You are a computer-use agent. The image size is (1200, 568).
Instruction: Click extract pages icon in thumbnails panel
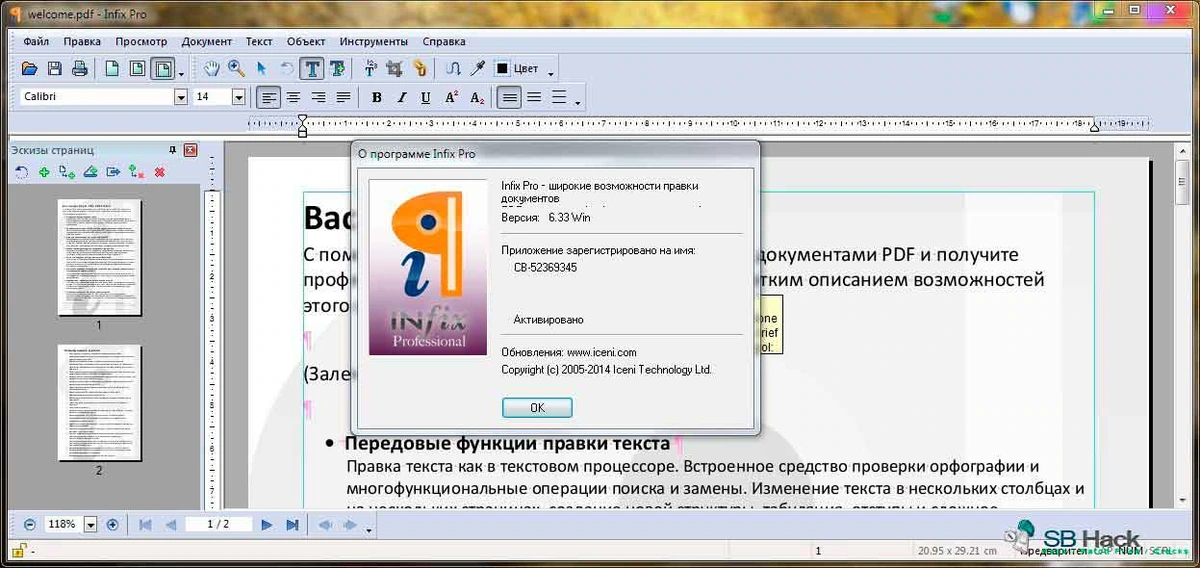click(x=113, y=173)
